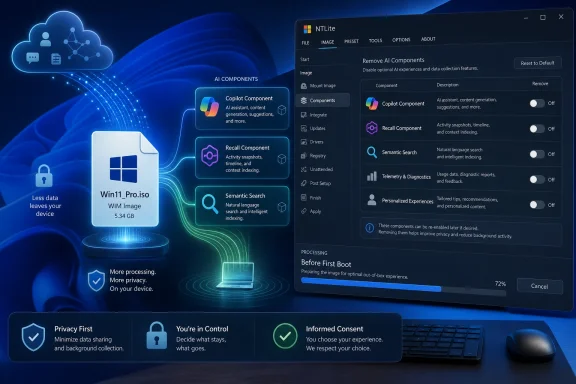Click Copilot icon in AI Components card
The height and width of the screenshot is (384, 576).
click(209, 107)
